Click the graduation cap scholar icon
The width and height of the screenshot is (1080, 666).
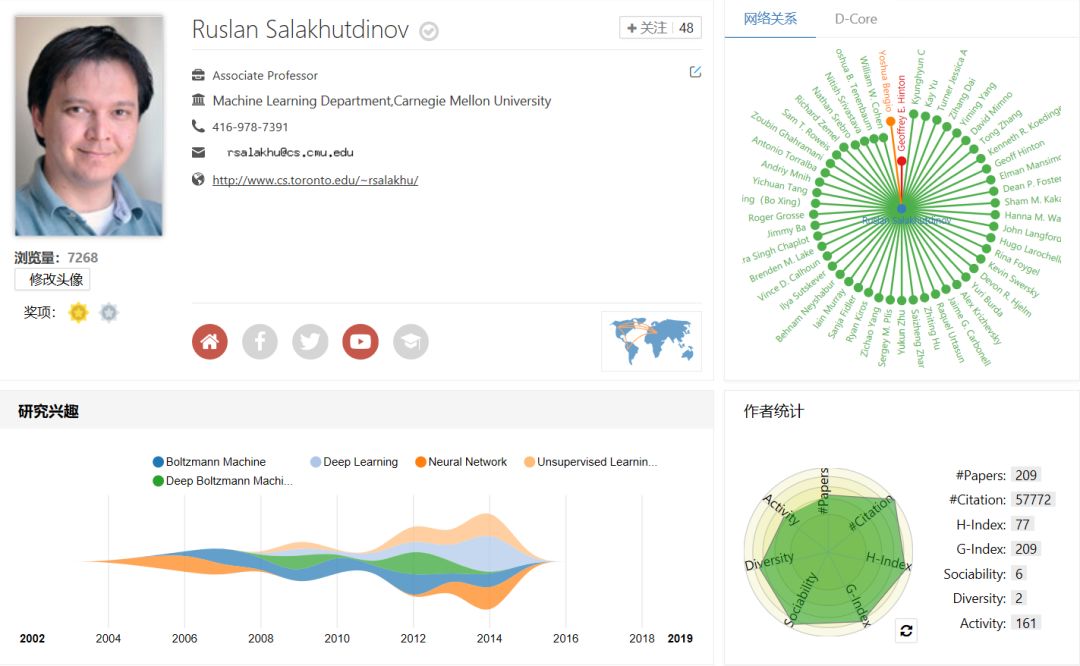(x=410, y=342)
